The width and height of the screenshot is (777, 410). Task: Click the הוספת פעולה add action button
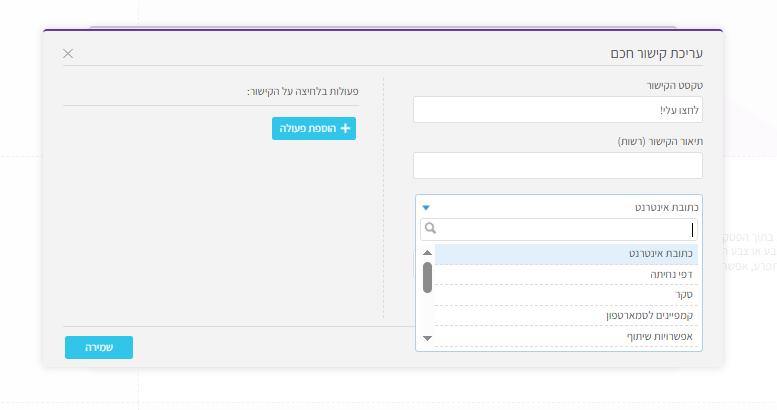[x=314, y=128]
